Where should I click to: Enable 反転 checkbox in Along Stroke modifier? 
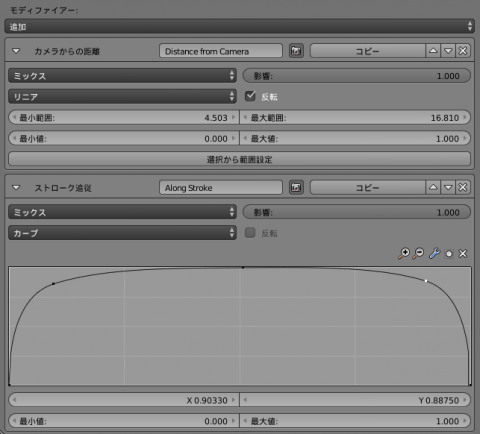click(x=250, y=233)
